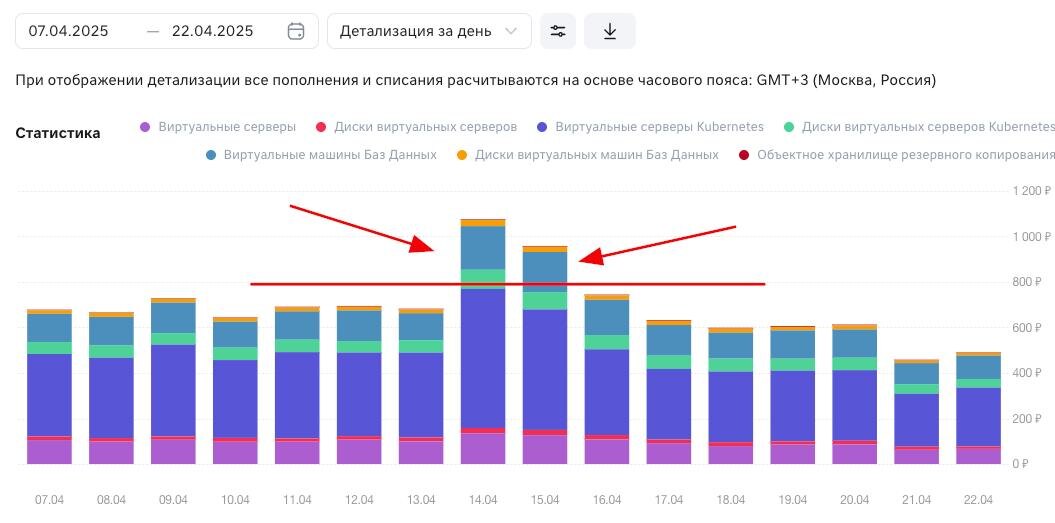This screenshot has height=523, width=1055.
Task: Click the '1 200 ₽' axis label
Action: [x=1031, y=191]
